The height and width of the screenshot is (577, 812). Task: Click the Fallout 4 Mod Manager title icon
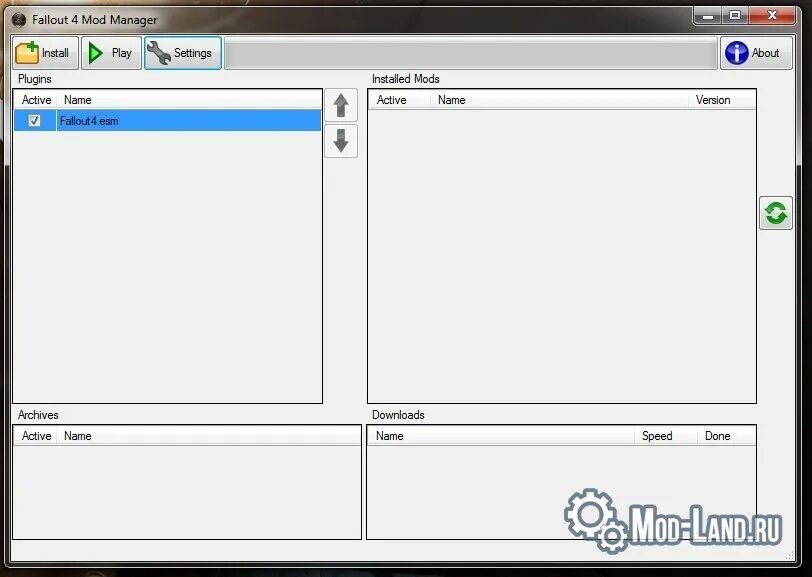tap(19, 20)
